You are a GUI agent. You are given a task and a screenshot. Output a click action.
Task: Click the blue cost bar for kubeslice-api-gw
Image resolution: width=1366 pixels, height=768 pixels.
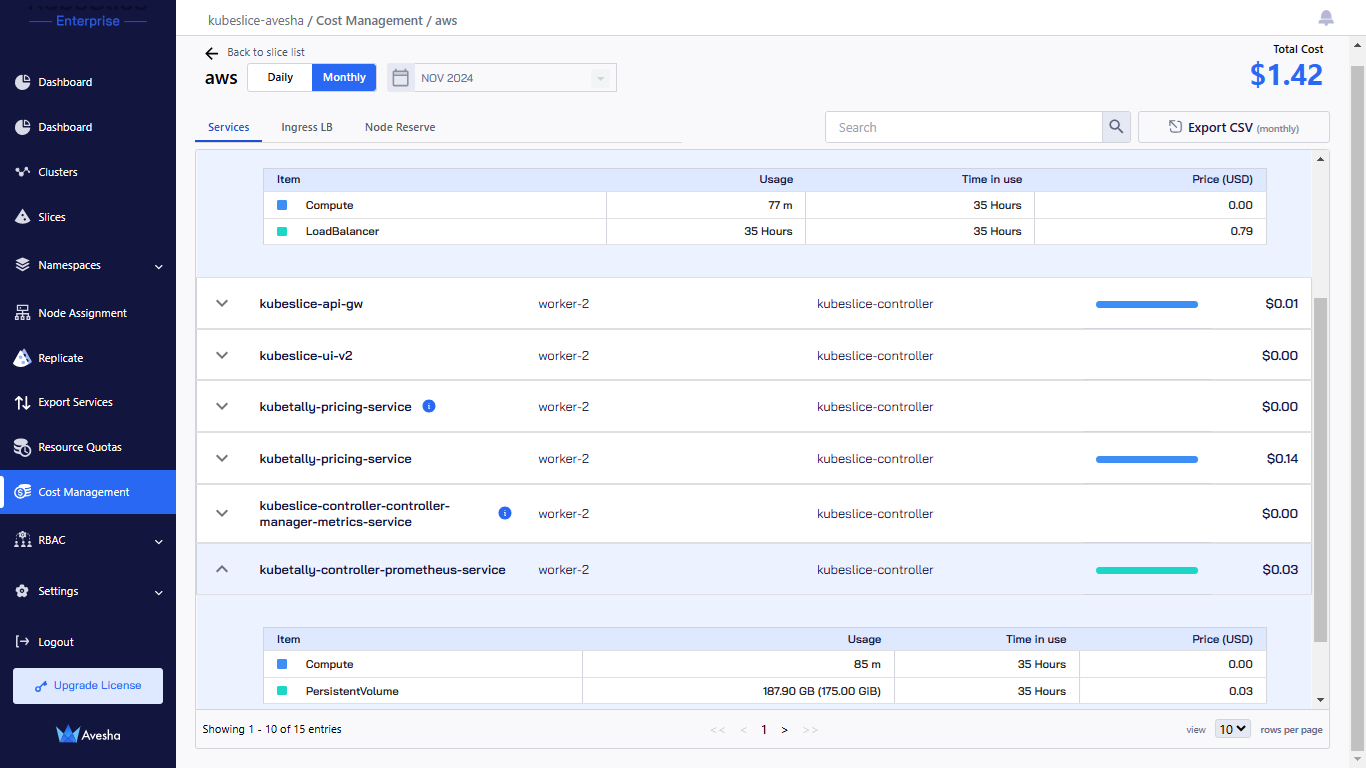click(1147, 304)
